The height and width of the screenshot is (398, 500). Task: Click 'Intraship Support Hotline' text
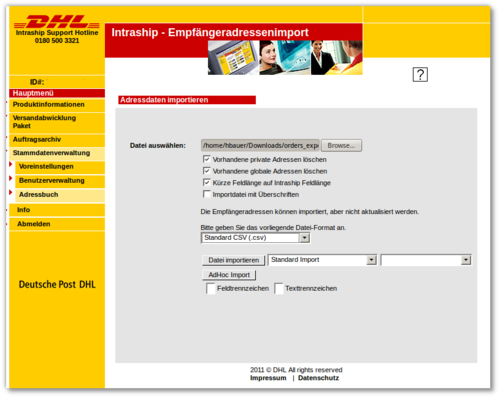click(57, 33)
